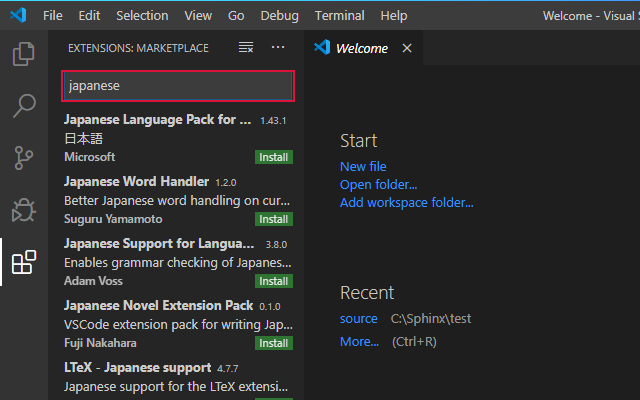
Task: Click the VS Code logo icon
Action: pos(18,16)
